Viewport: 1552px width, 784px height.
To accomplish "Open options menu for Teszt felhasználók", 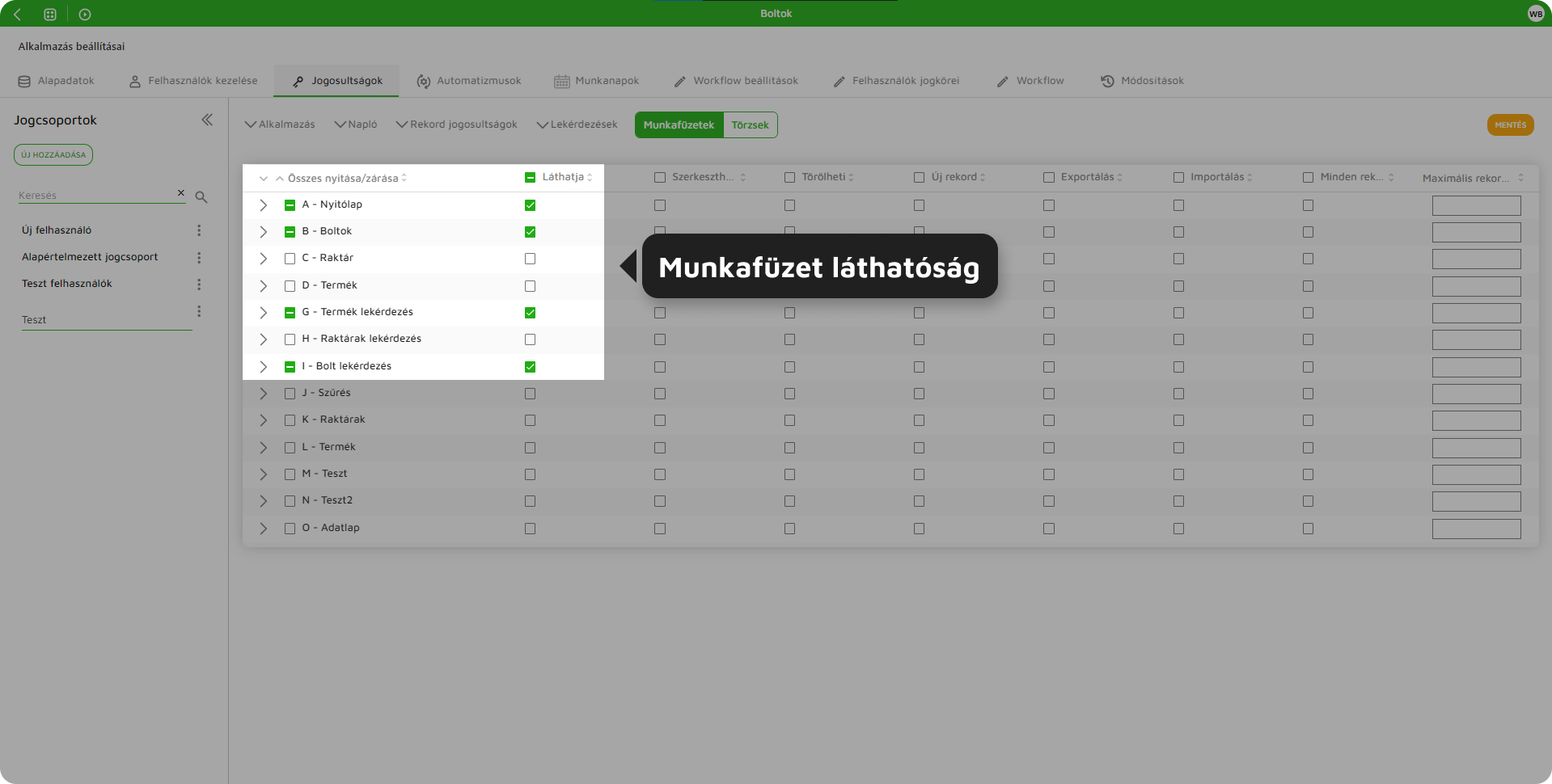I will point(199,285).
